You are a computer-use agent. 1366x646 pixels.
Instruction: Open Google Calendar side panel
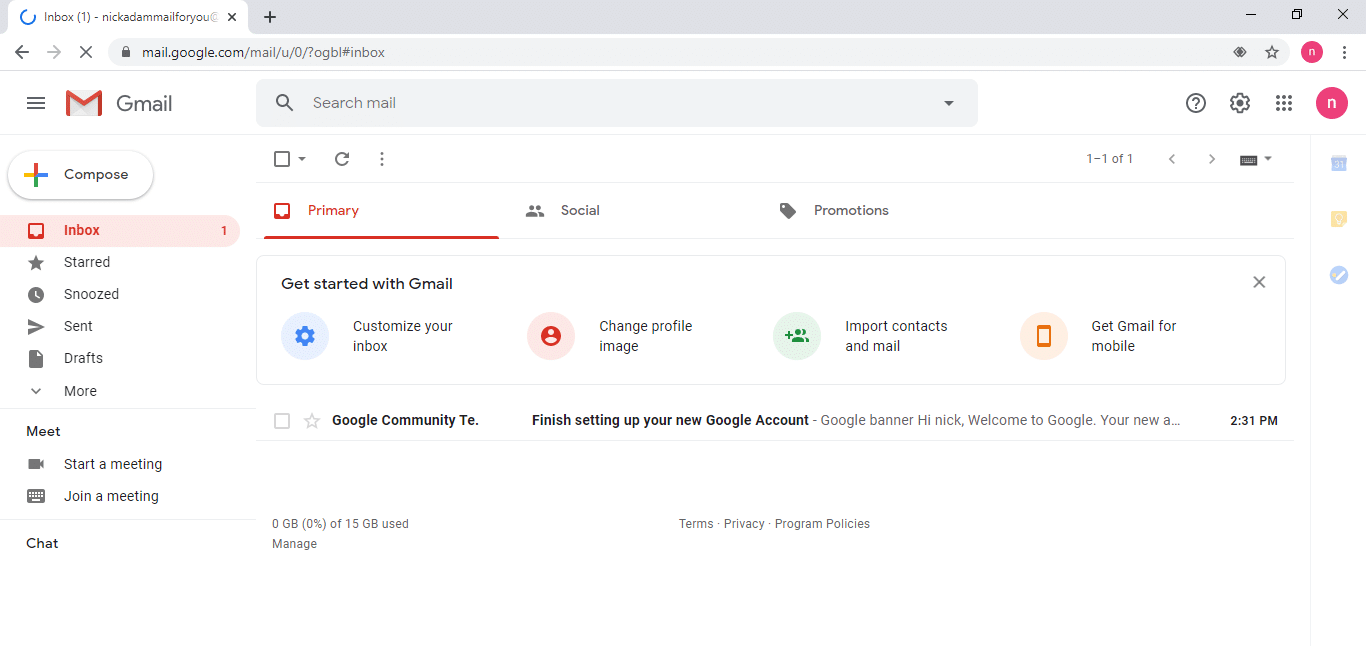pos(1339,164)
